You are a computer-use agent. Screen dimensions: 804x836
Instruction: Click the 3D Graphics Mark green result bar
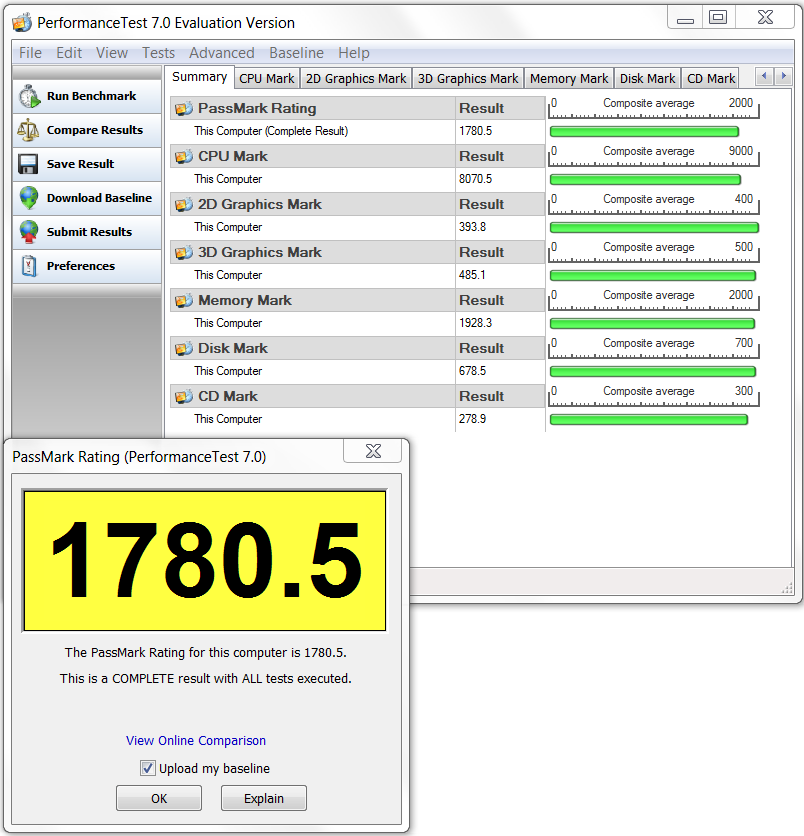[653, 275]
